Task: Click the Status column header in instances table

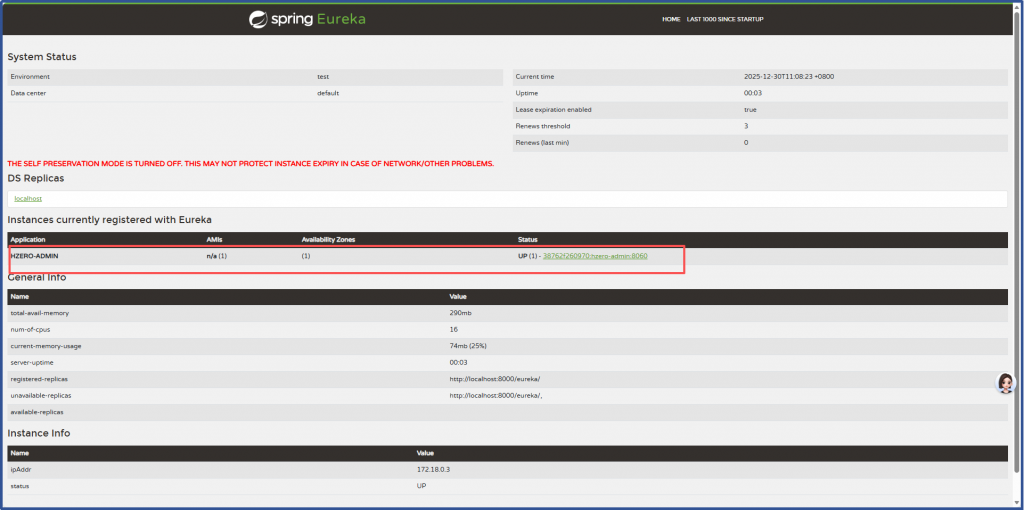Action: (528, 239)
